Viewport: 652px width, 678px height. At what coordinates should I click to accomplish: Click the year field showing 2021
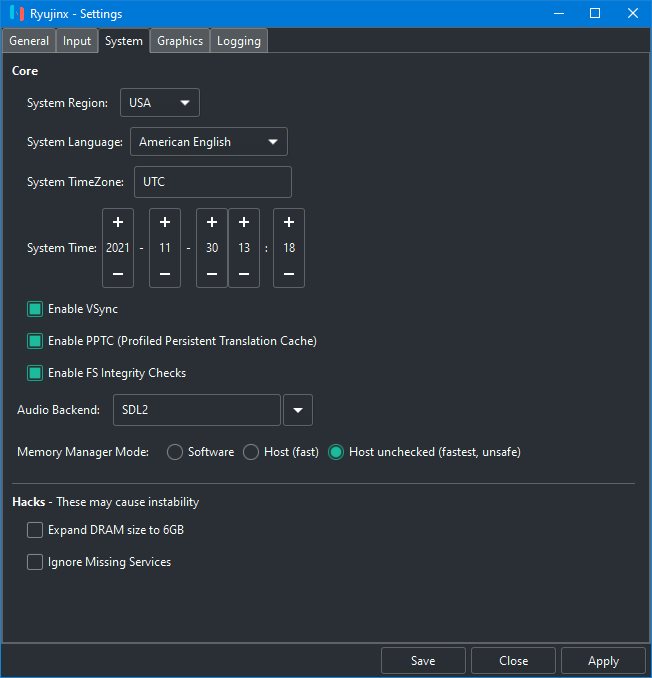pyautogui.click(x=118, y=248)
